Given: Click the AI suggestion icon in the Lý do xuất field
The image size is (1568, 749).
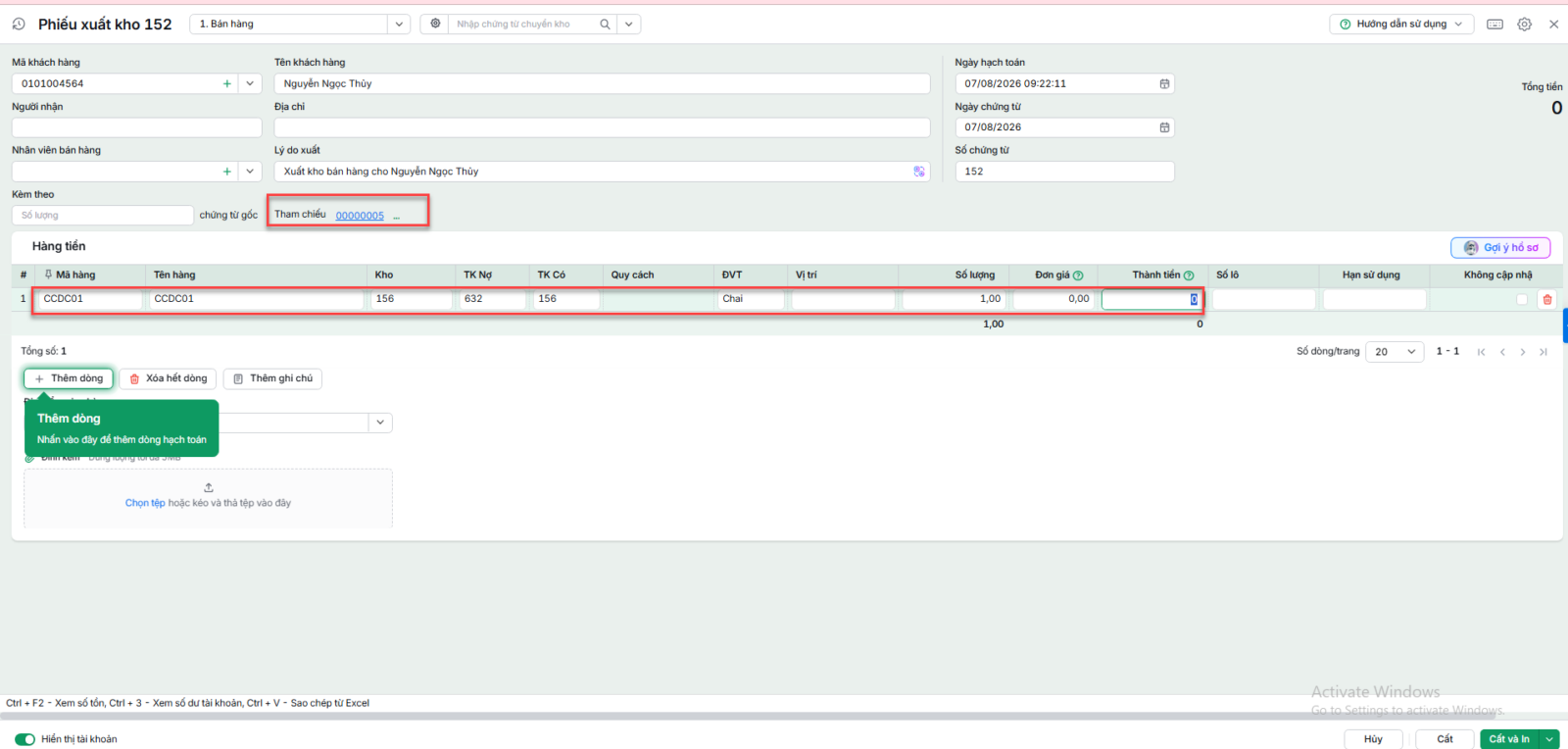Looking at the screenshot, I should coord(919,172).
